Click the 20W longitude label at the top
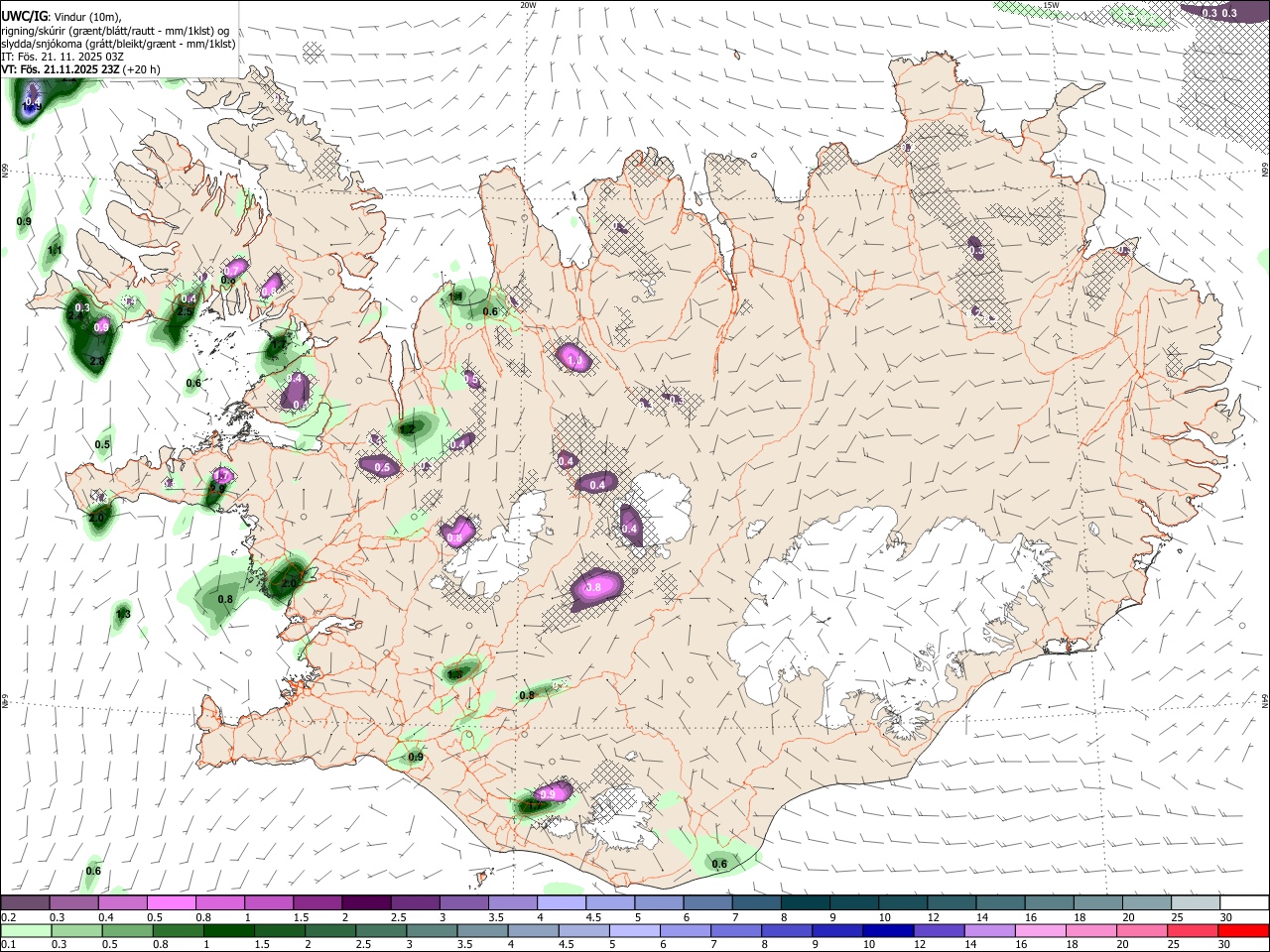1270x952 pixels. coord(528,5)
